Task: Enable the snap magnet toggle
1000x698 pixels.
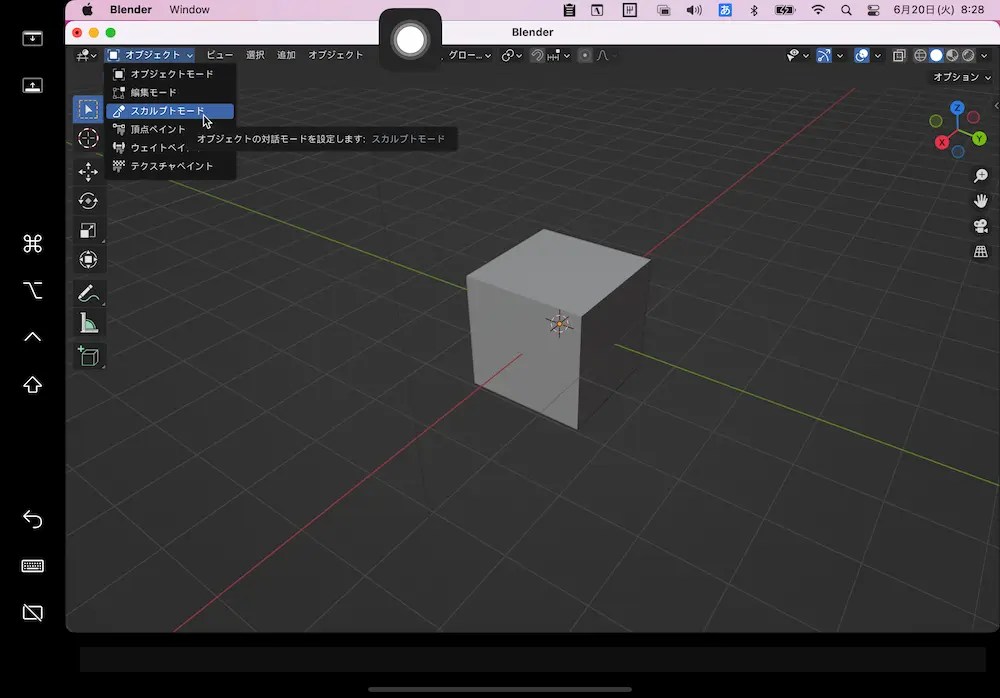Action: (x=537, y=56)
